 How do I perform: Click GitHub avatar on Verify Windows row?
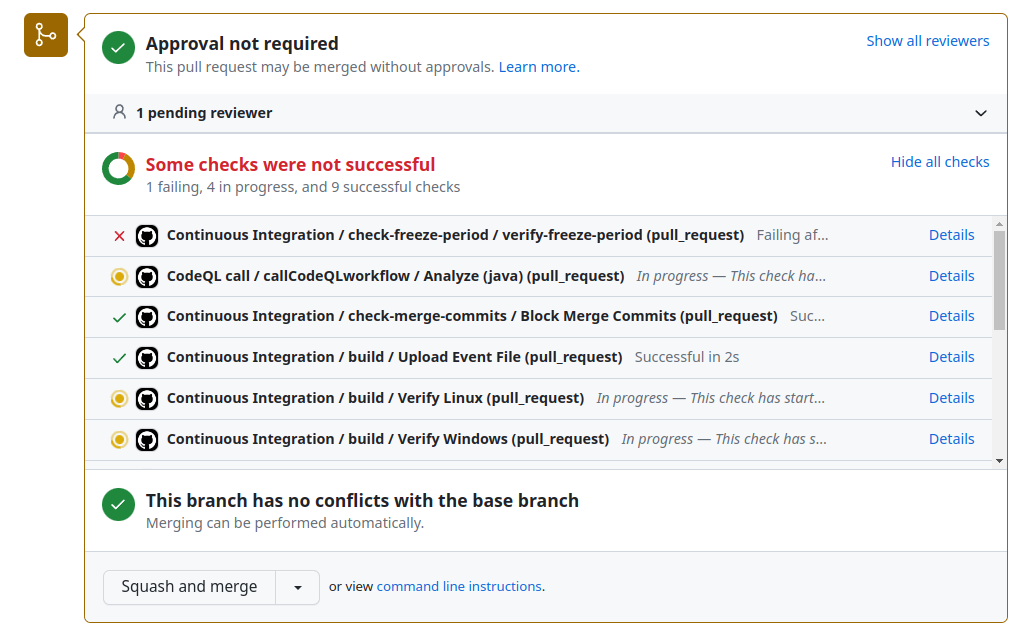pos(147,440)
